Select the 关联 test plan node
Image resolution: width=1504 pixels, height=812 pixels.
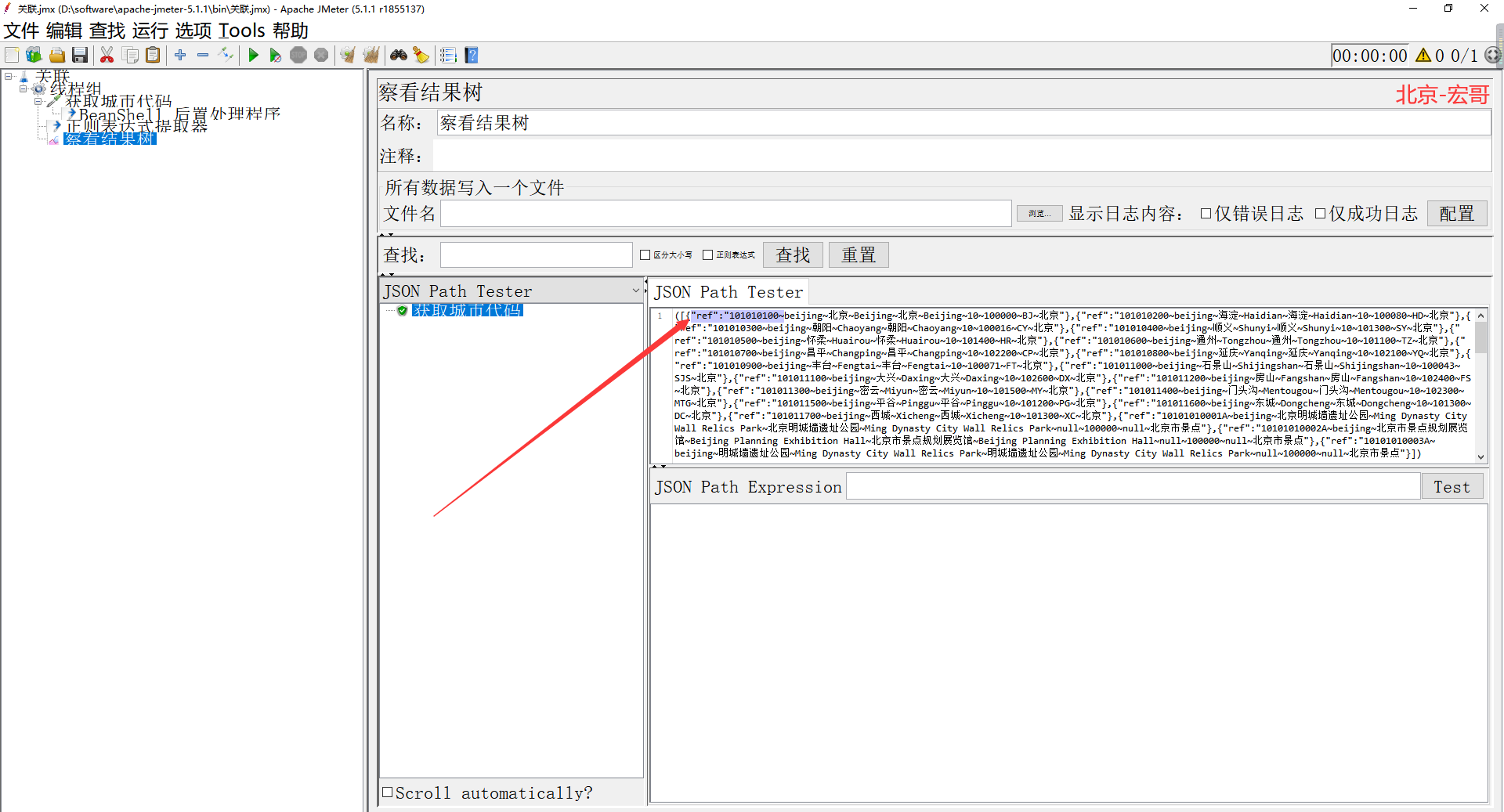(52, 76)
